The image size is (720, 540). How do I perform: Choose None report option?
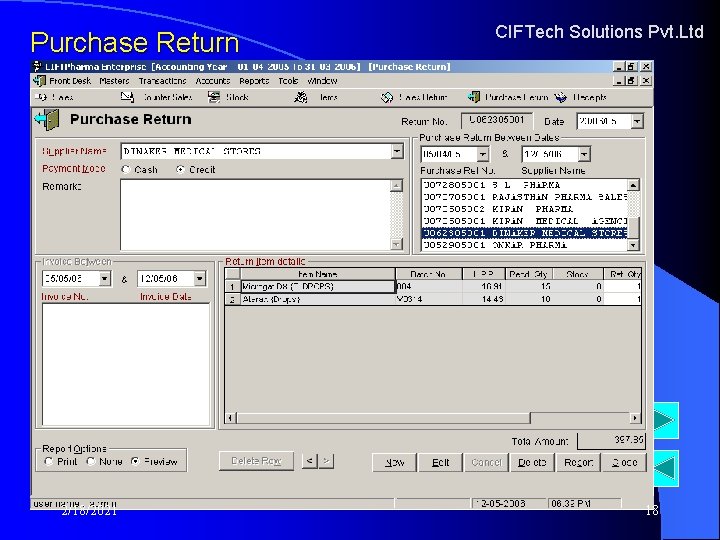(90, 461)
